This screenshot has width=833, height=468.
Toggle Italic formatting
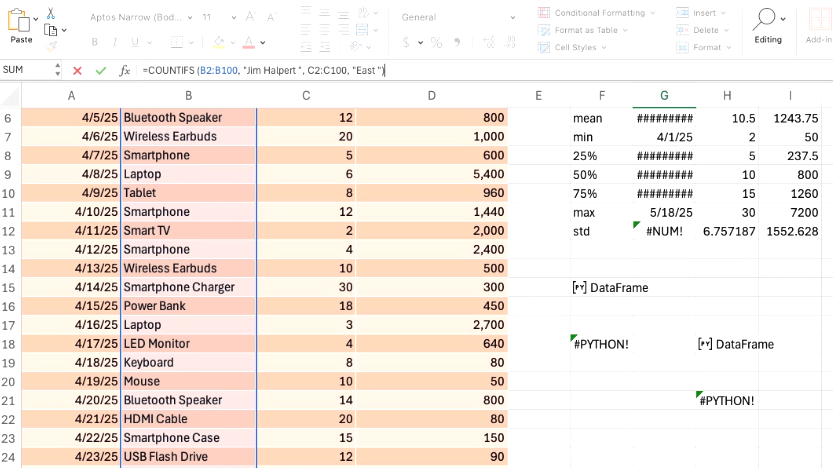[115, 42]
